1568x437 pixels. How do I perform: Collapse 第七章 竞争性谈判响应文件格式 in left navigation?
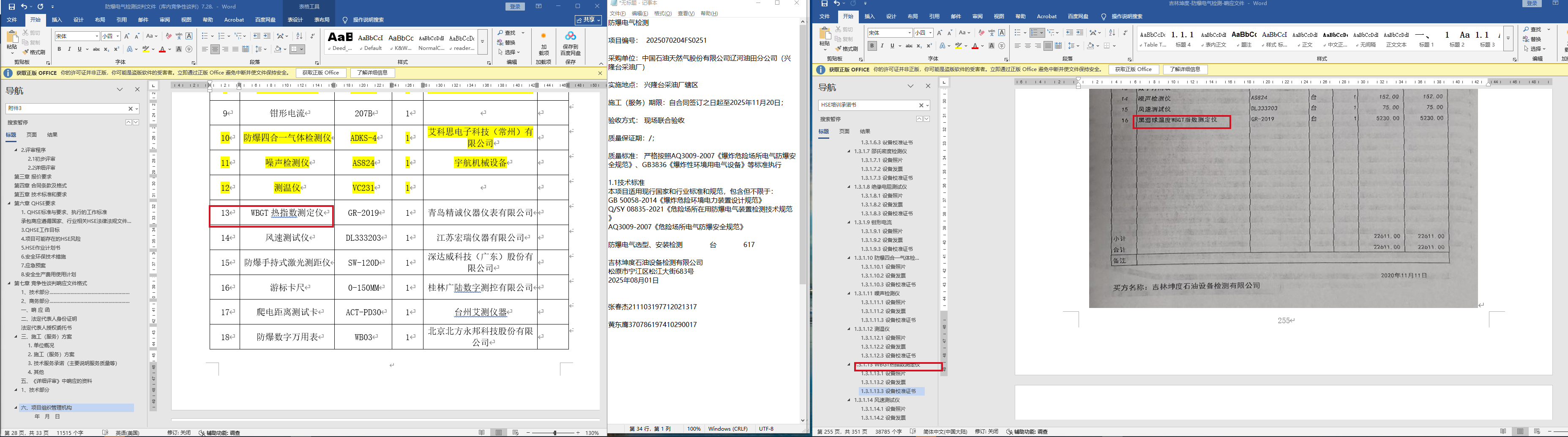10,283
